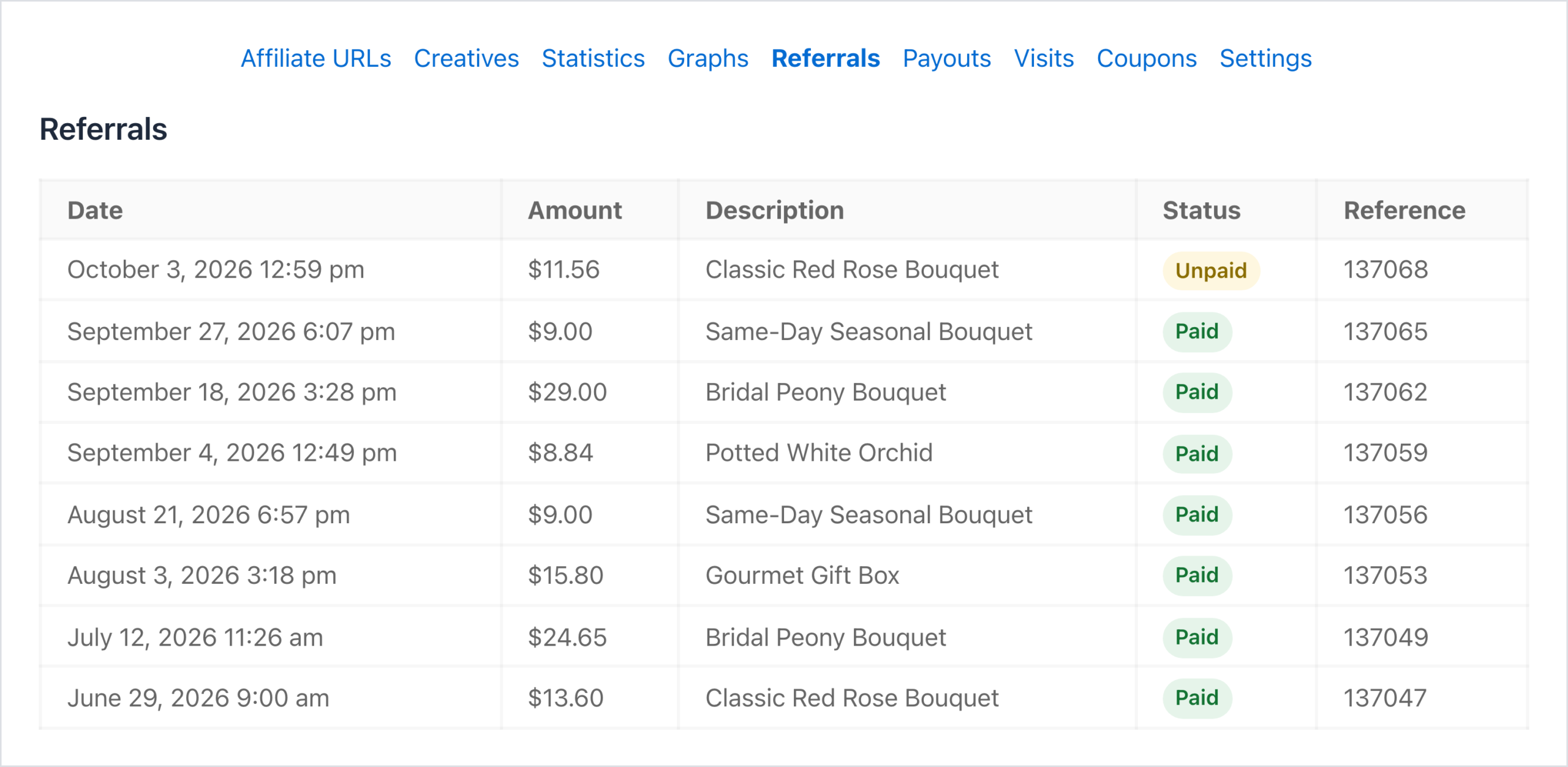View the Visits tab
The image size is (1568, 767).
pos(1044,59)
